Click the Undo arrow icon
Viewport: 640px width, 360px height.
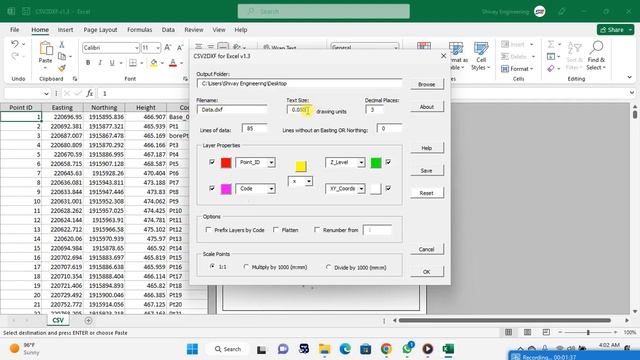pos(15,44)
